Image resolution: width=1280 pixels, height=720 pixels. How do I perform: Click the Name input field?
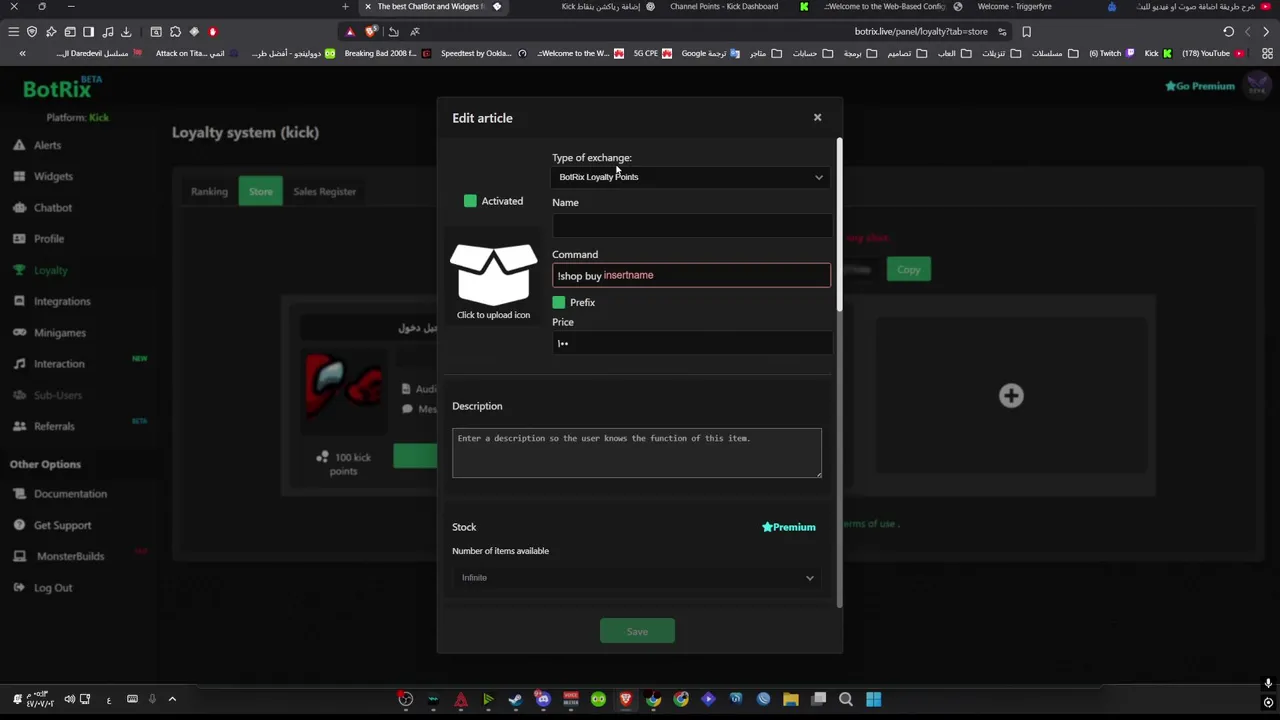tap(691, 225)
